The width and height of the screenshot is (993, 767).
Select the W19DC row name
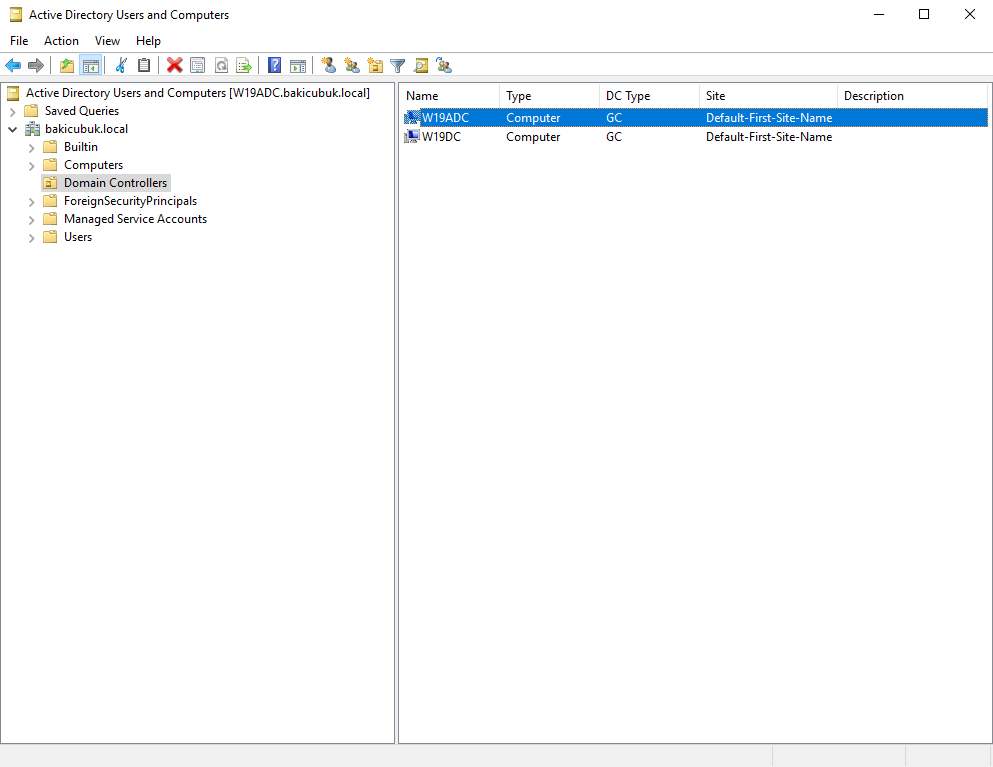pyautogui.click(x=441, y=137)
